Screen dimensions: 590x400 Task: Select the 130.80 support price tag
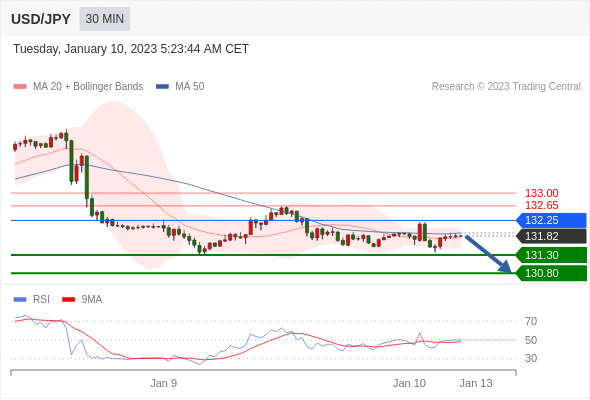point(551,273)
